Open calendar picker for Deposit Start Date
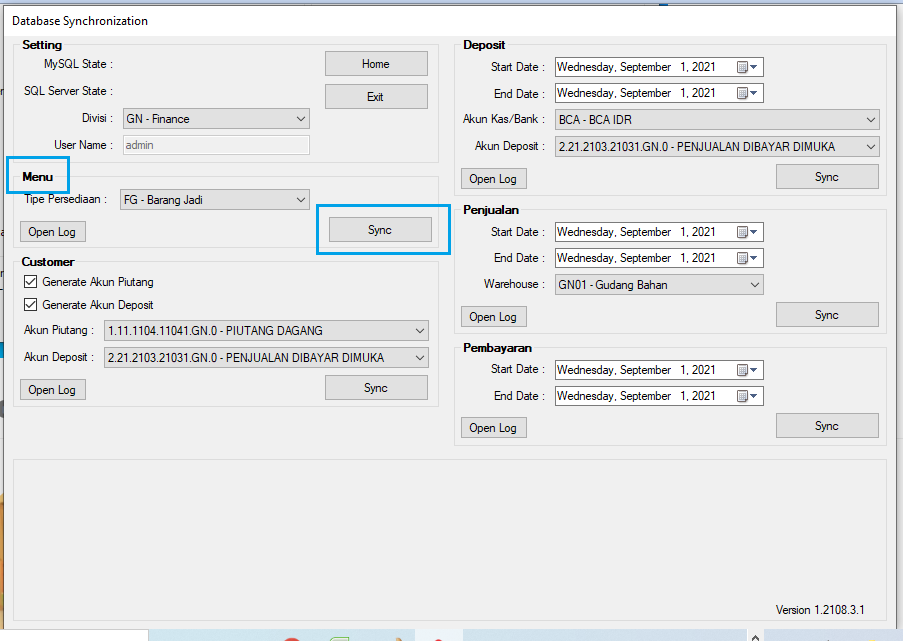This screenshot has height=641, width=903. [748, 67]
